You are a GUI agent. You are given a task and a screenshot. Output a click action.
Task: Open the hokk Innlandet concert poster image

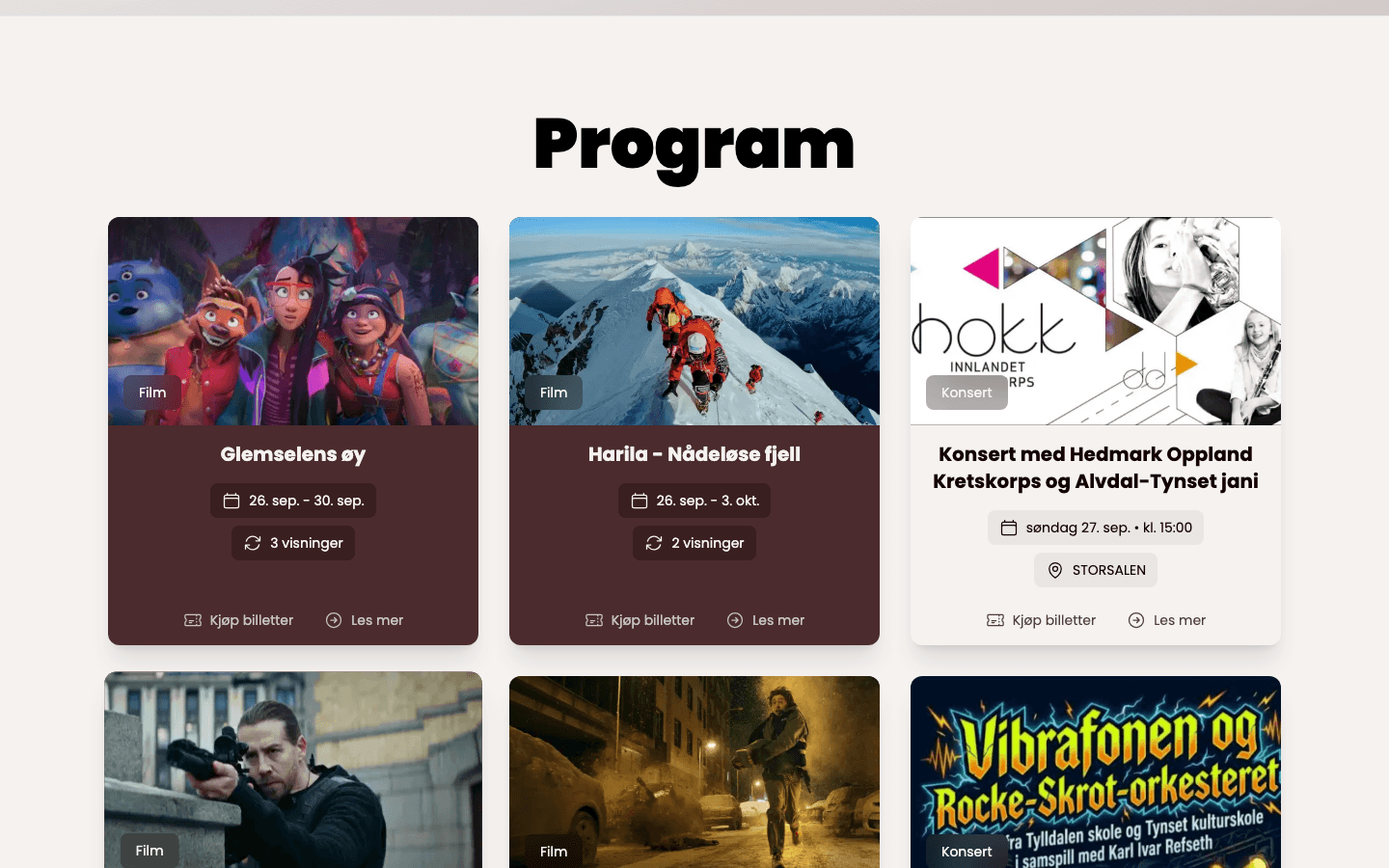coord(1096,321)
